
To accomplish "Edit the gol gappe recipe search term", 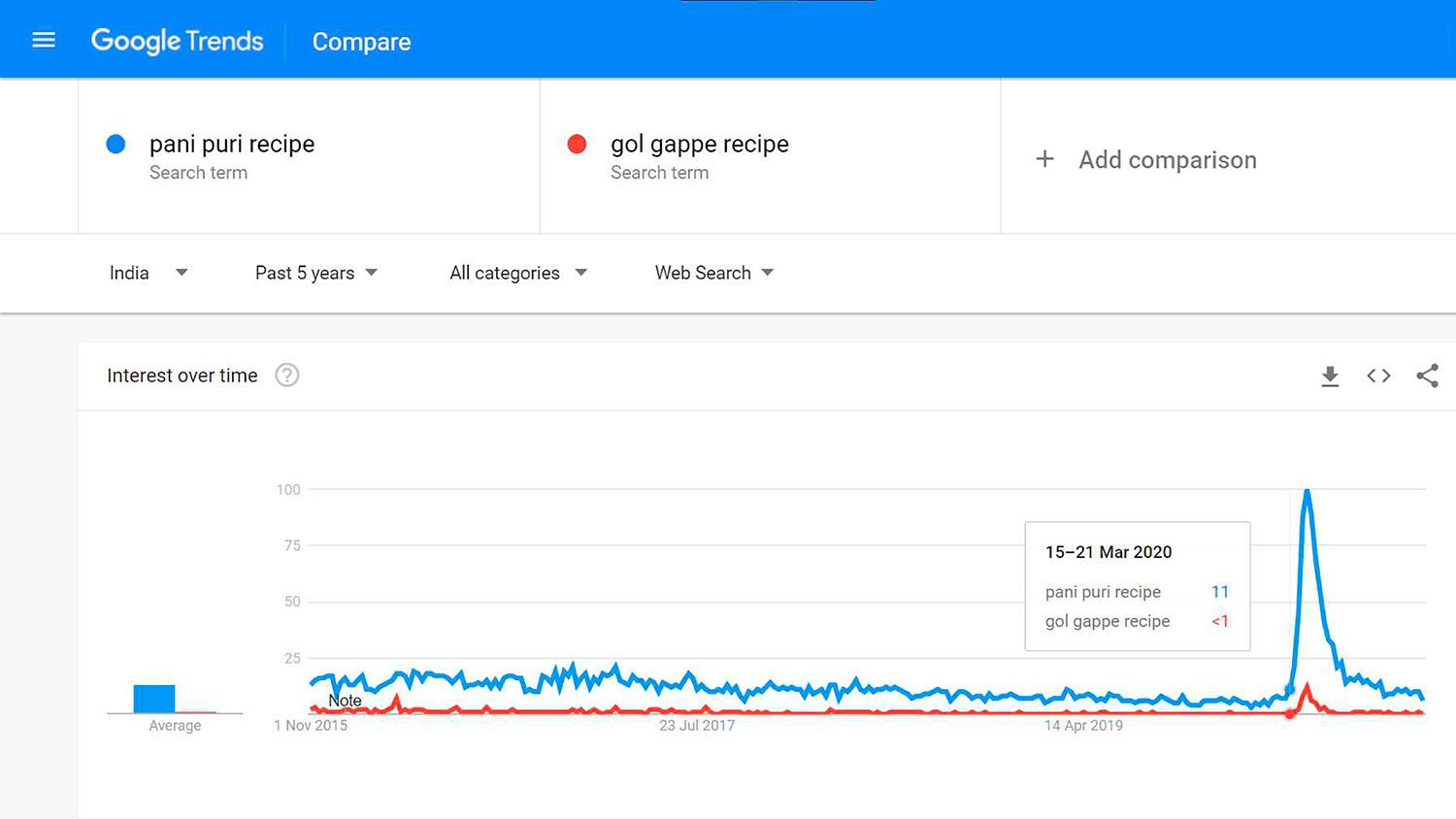I will tap(699, 145).
